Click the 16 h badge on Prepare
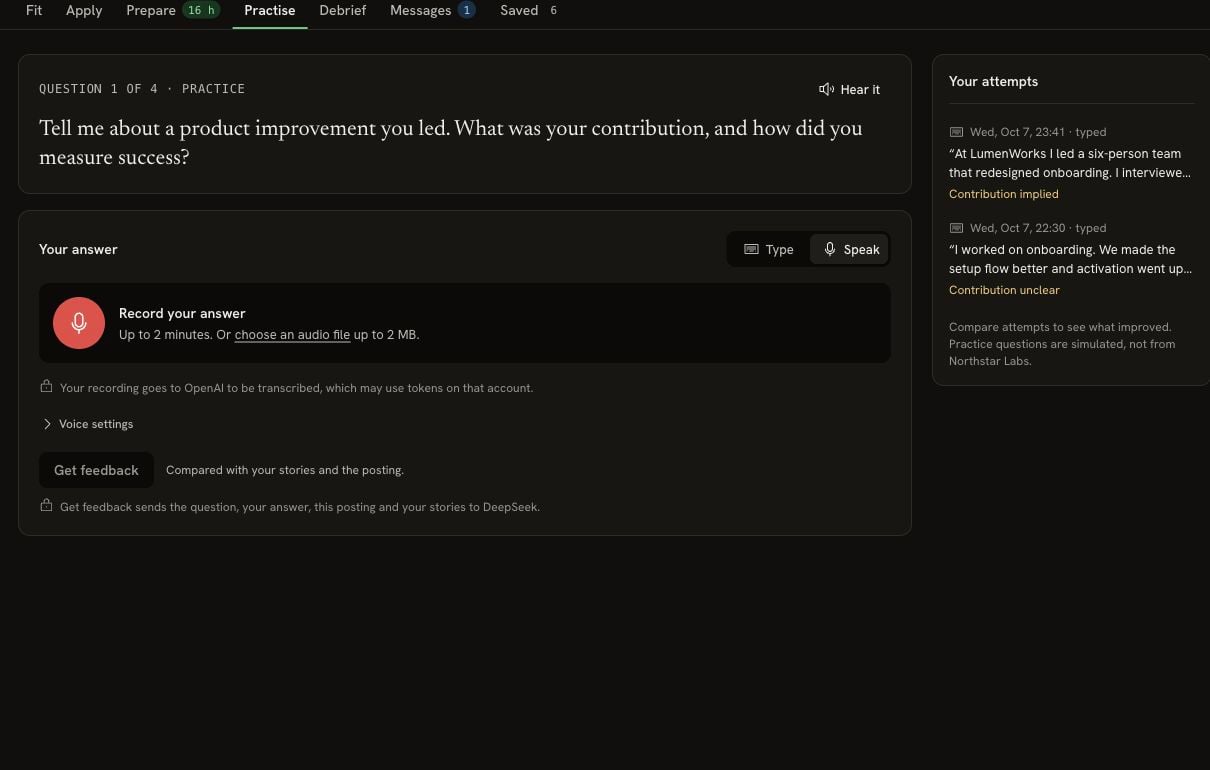1210x770 pixels. 201,10
